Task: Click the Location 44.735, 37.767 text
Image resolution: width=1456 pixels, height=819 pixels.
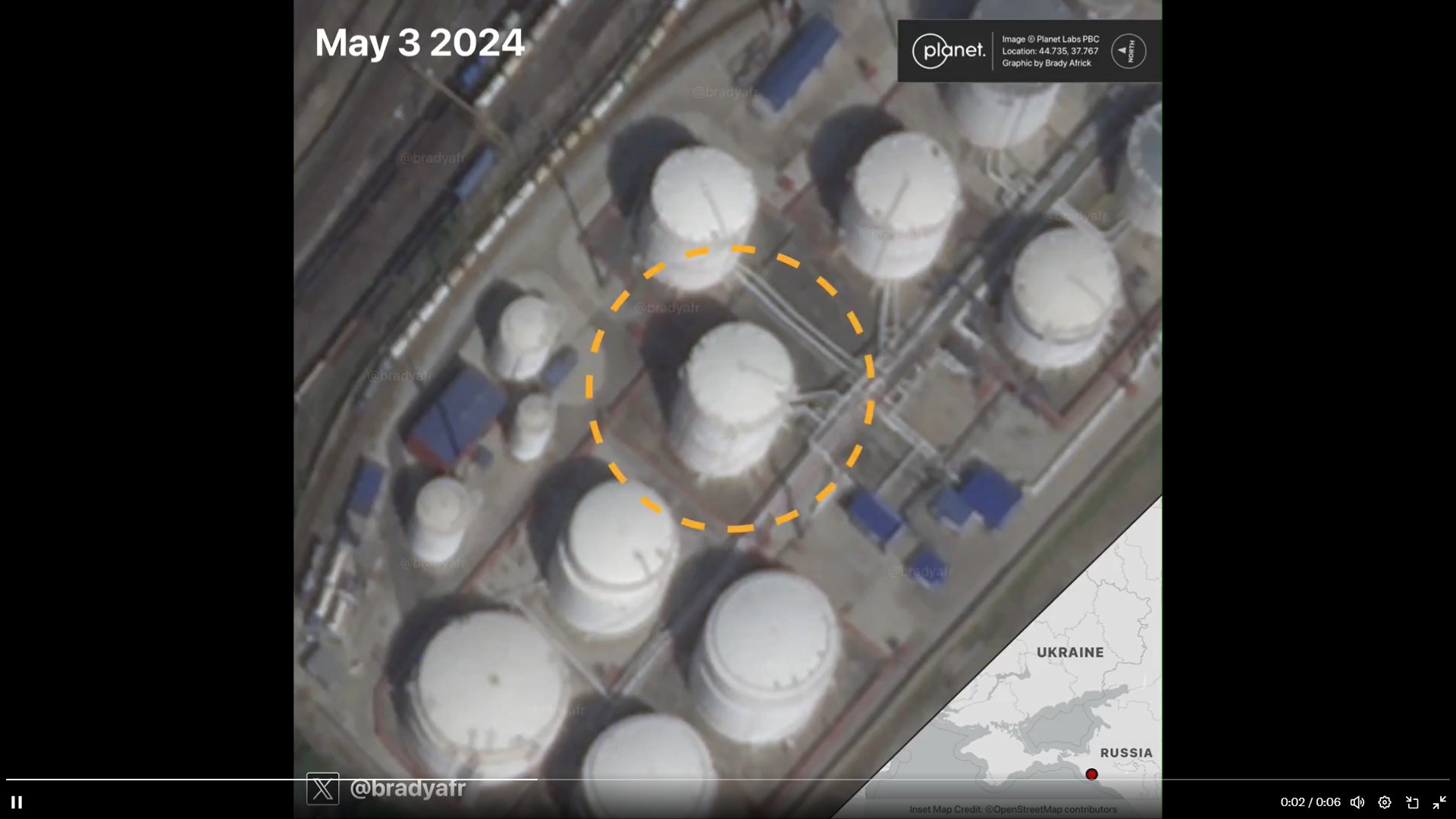Action: coord(1050,51)
